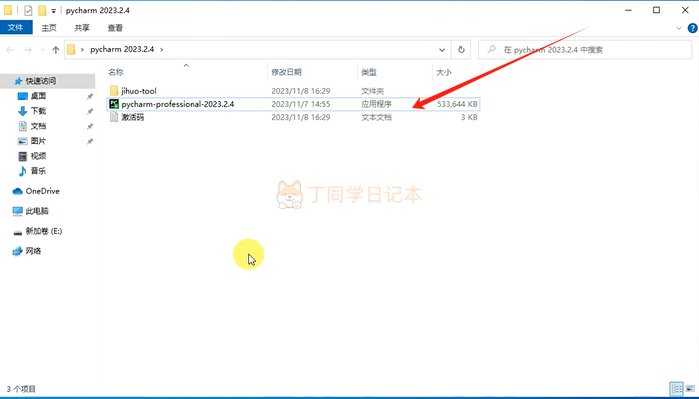
Task: Switch to the 查看 ribbon tab
Action: pyautogui.click(x=115, y=28)
